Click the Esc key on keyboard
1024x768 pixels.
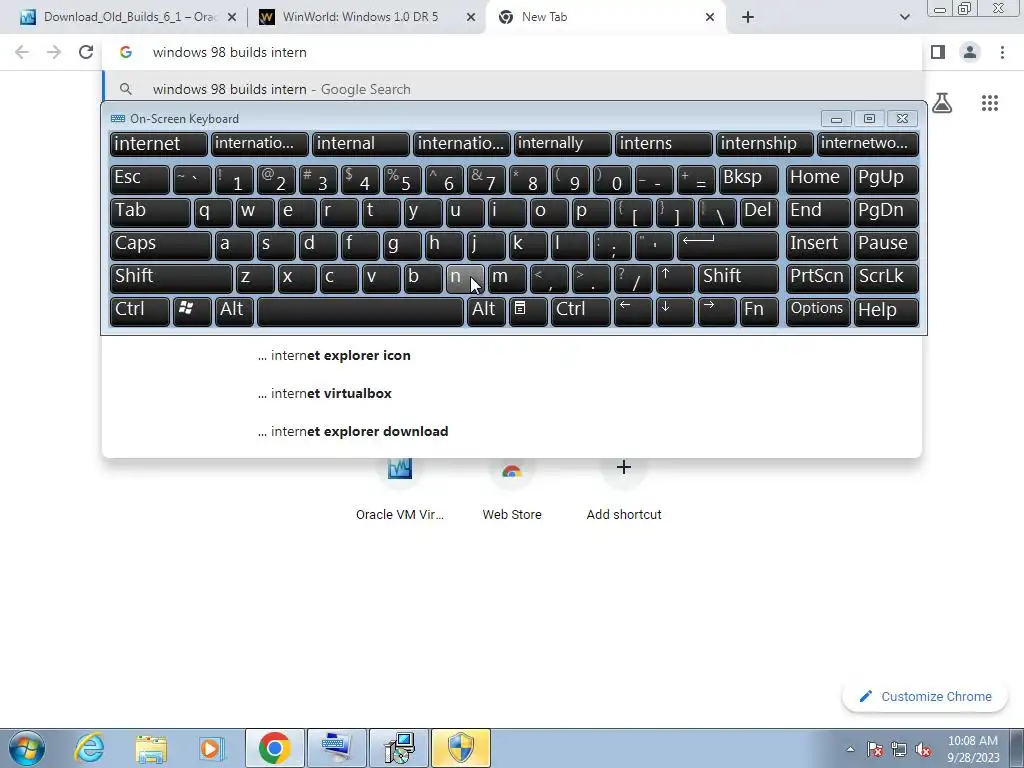(x=140, y=179)
